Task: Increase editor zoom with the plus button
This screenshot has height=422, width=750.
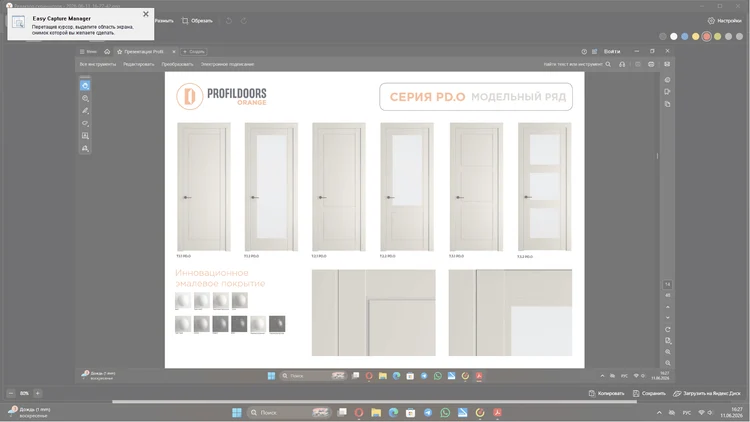Action: pos(38,393)
